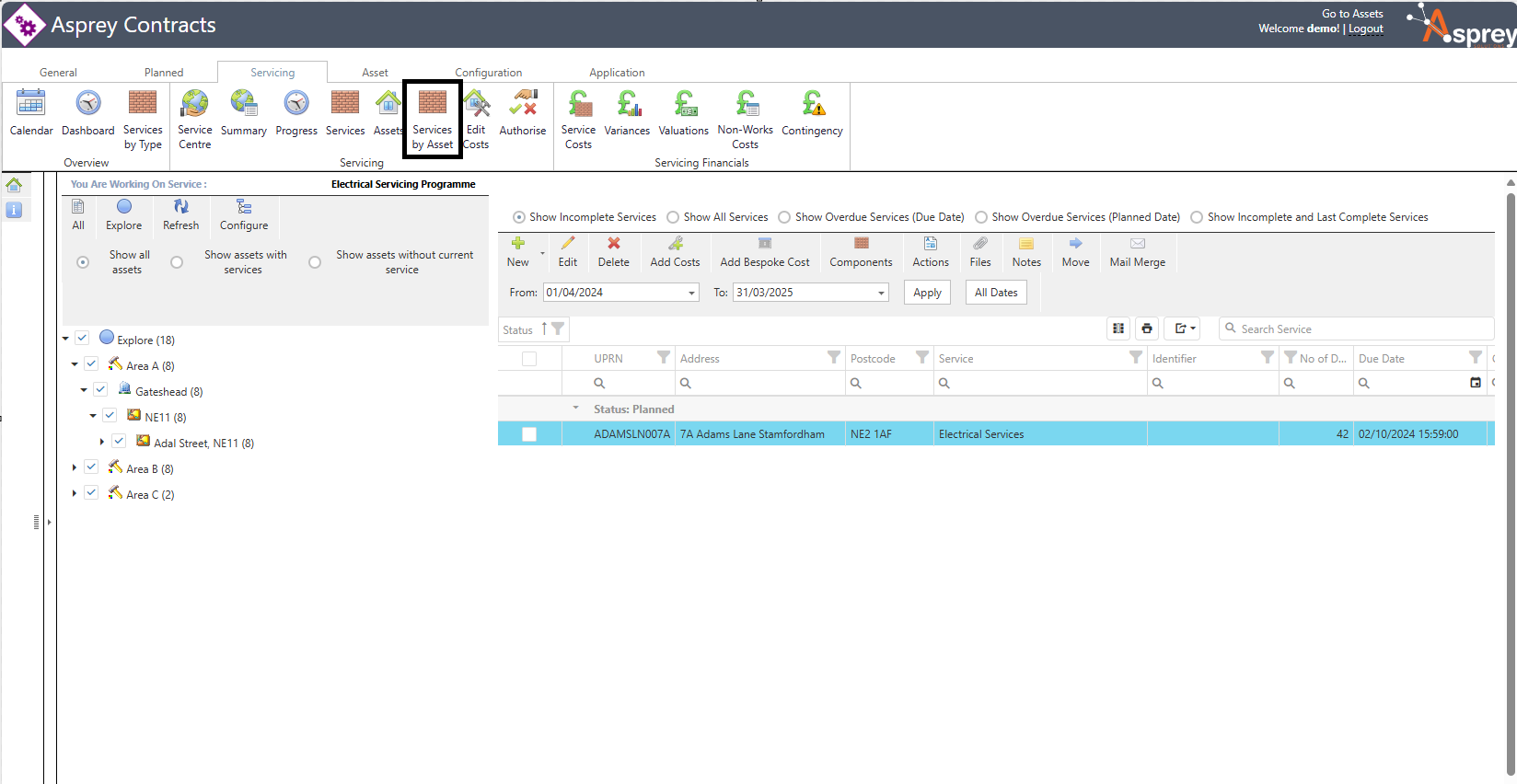Screen dimensions: 1517x784
Task: Select Show assets with services option
Action: [177, 262]
